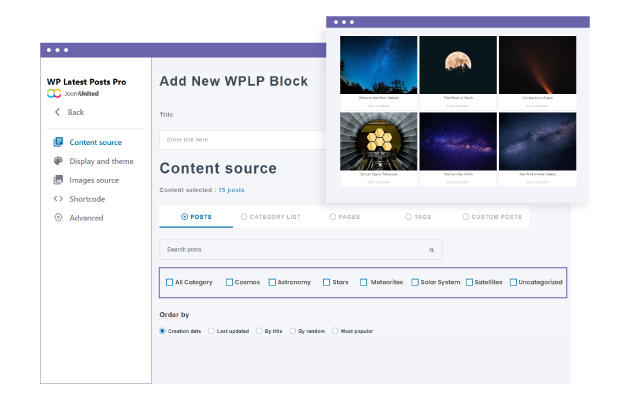The image size is (630, 400).
Task: Click the Display and theme palette icon
Action: pyautogui.click(x=58, y=161)
